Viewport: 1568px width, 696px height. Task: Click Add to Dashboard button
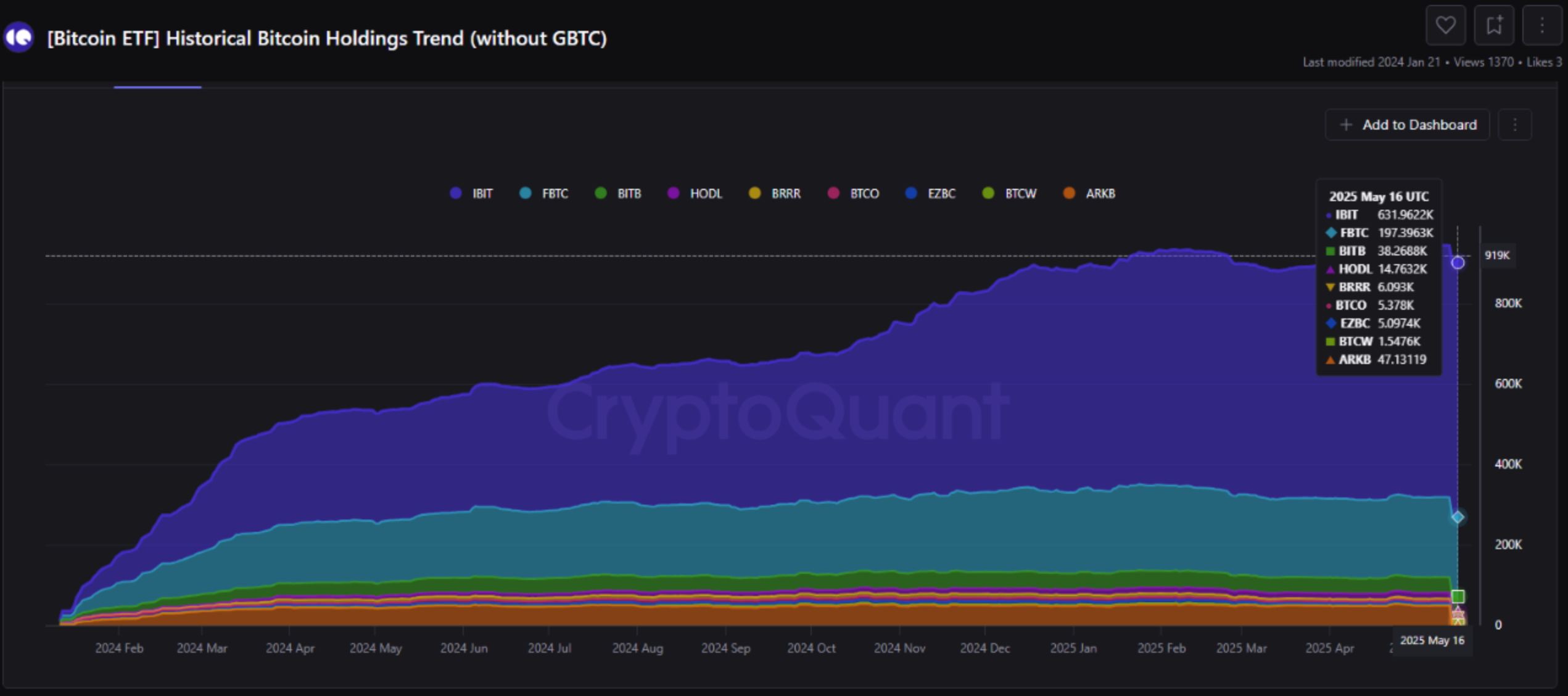pos(1408,125)
